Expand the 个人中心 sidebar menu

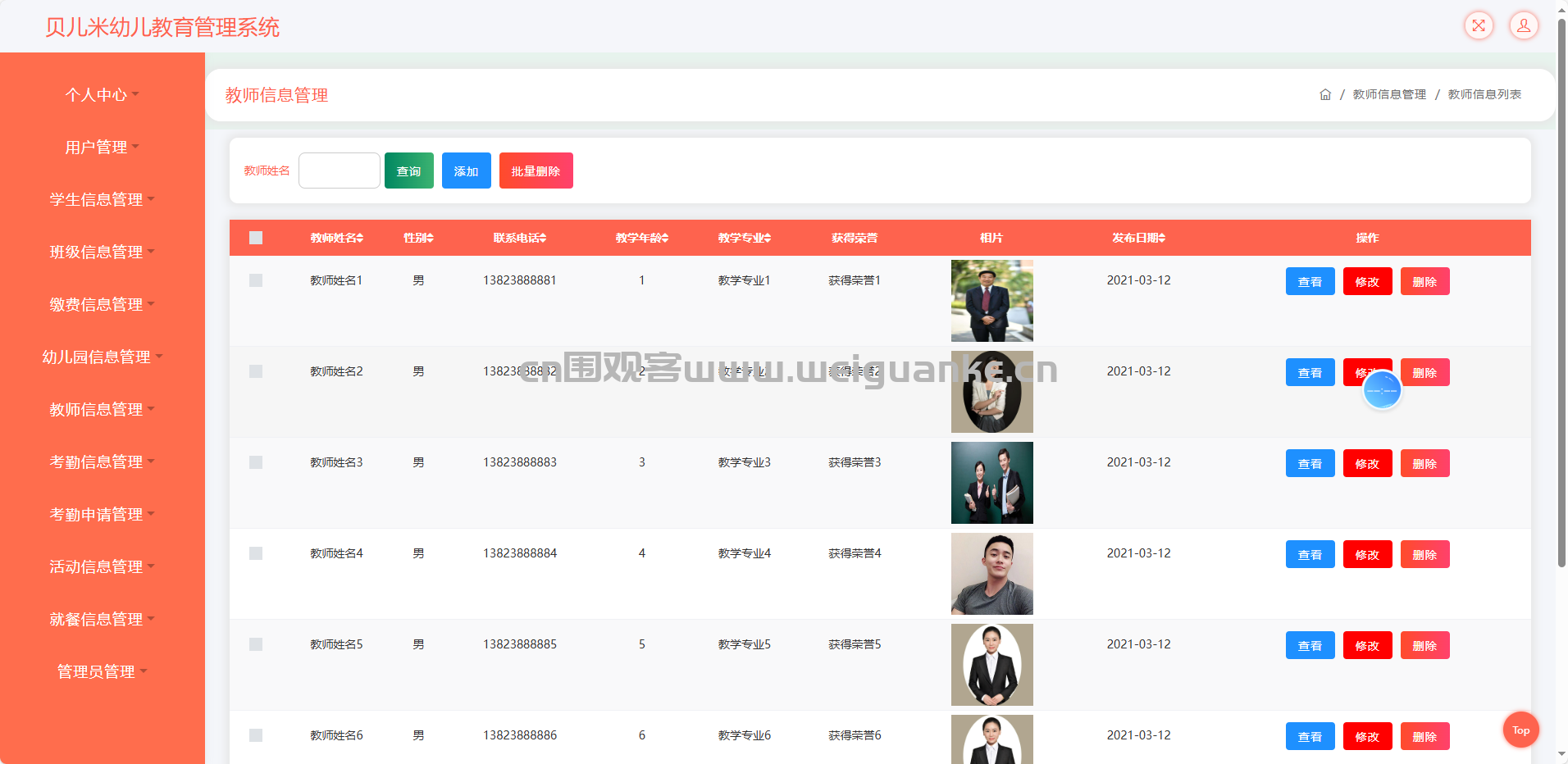coord(102,95)
